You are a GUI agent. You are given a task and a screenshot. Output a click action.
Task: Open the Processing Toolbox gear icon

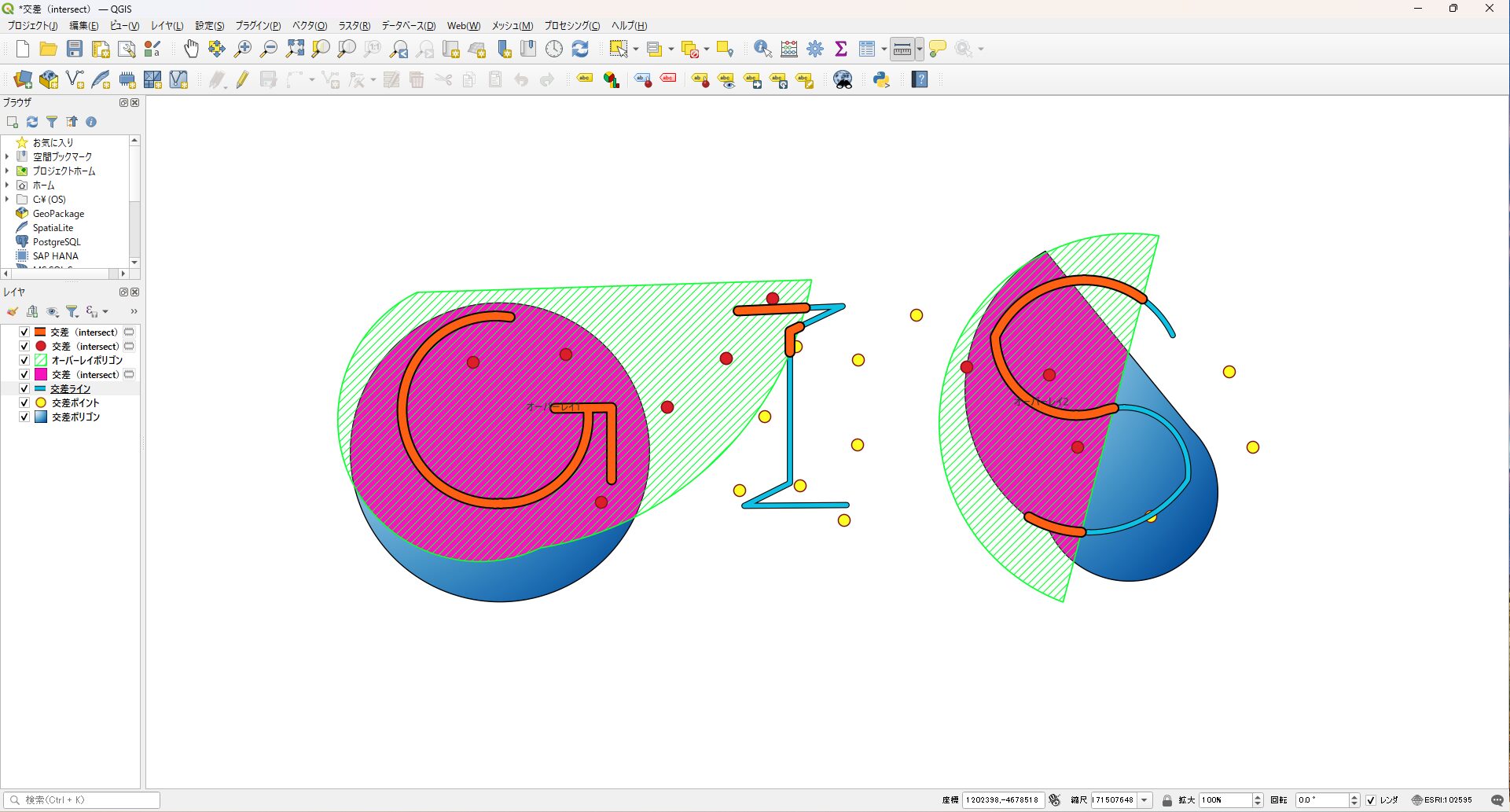click(x=815, y=49)
